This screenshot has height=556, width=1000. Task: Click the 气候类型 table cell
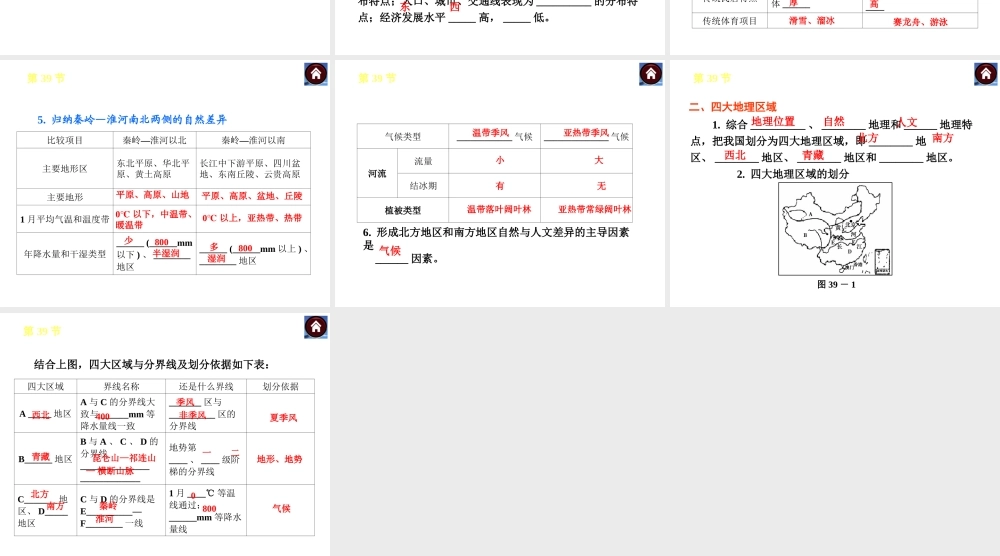403,136
